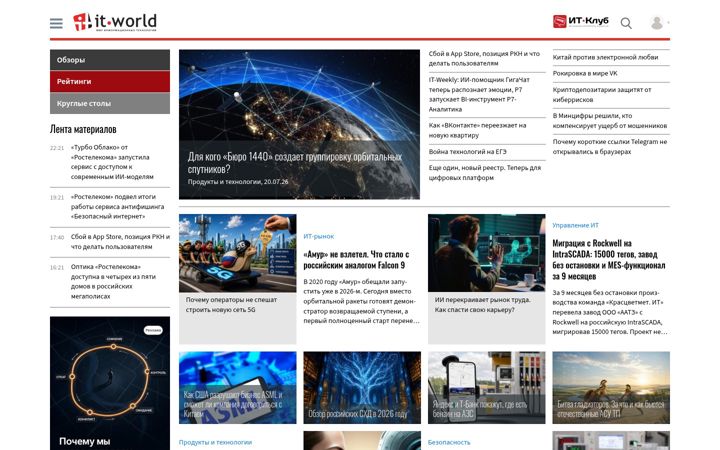Open the Лента материалов heading
Image resolution: width=720 pixels, height=450 pixels.
(x=83, y=129)
